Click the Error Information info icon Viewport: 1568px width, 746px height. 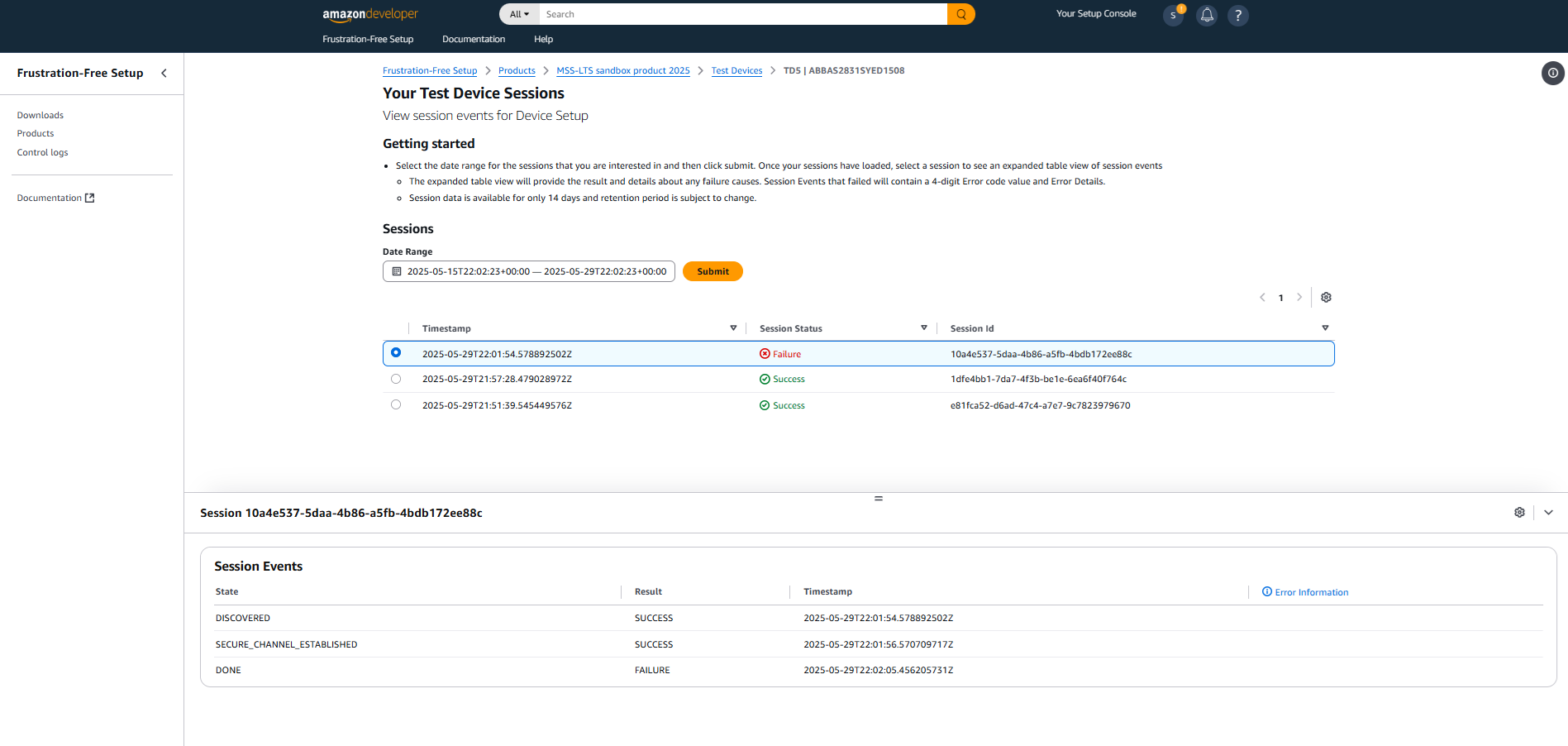(1267, 592)
